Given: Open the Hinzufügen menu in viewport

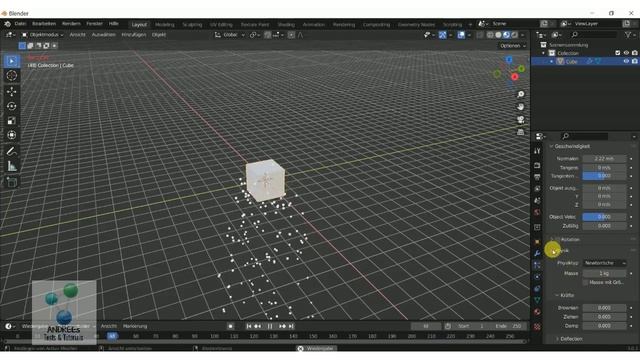Looking at the screenshot, I should (133, 35).
